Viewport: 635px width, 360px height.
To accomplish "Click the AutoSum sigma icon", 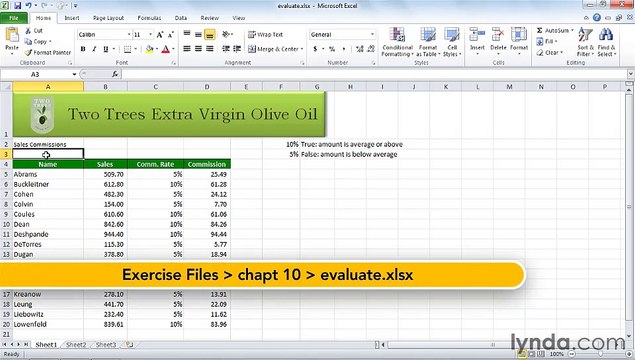I will [x=539, y=30].
